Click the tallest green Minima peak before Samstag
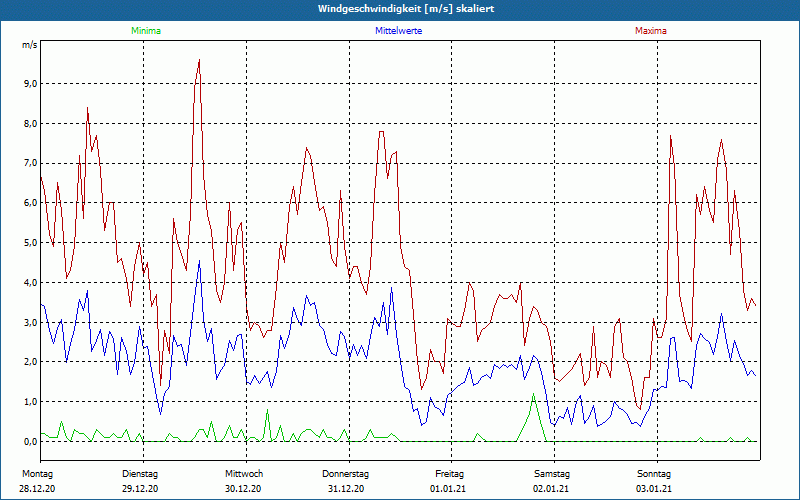 coord(533,396)
